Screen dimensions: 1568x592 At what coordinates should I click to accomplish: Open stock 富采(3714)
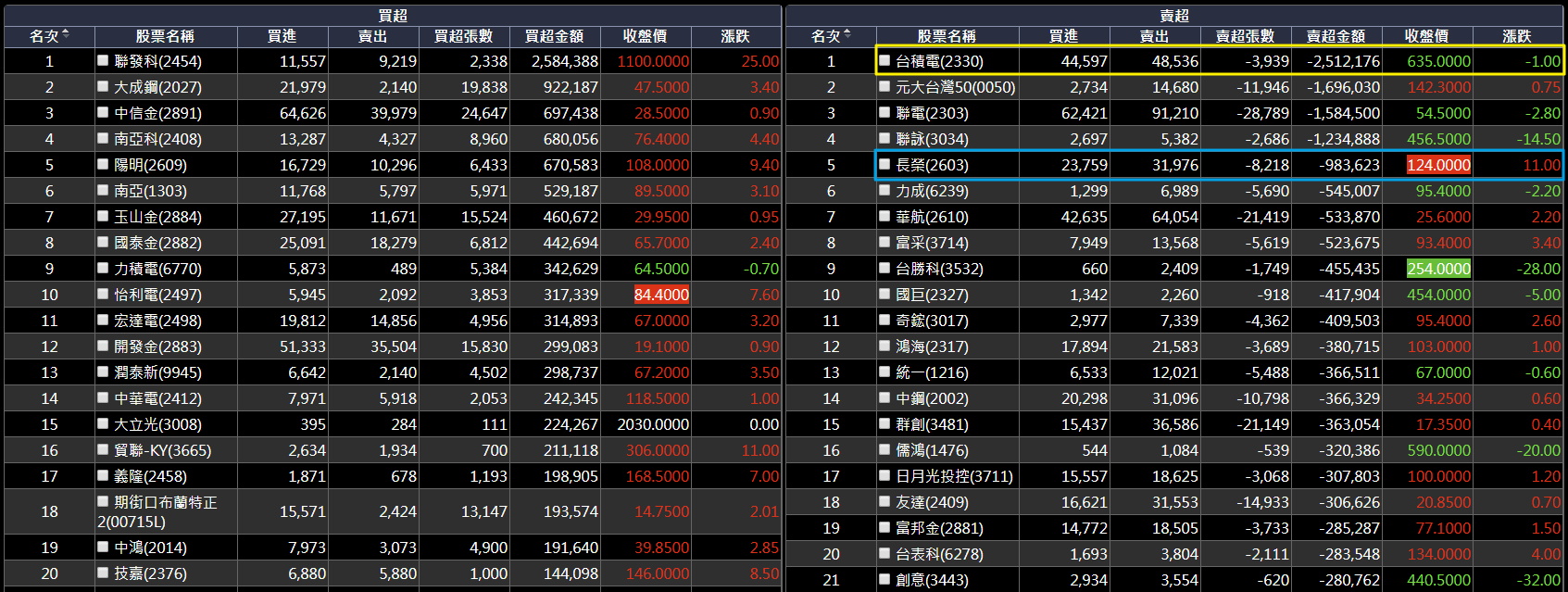click(932, 243)
